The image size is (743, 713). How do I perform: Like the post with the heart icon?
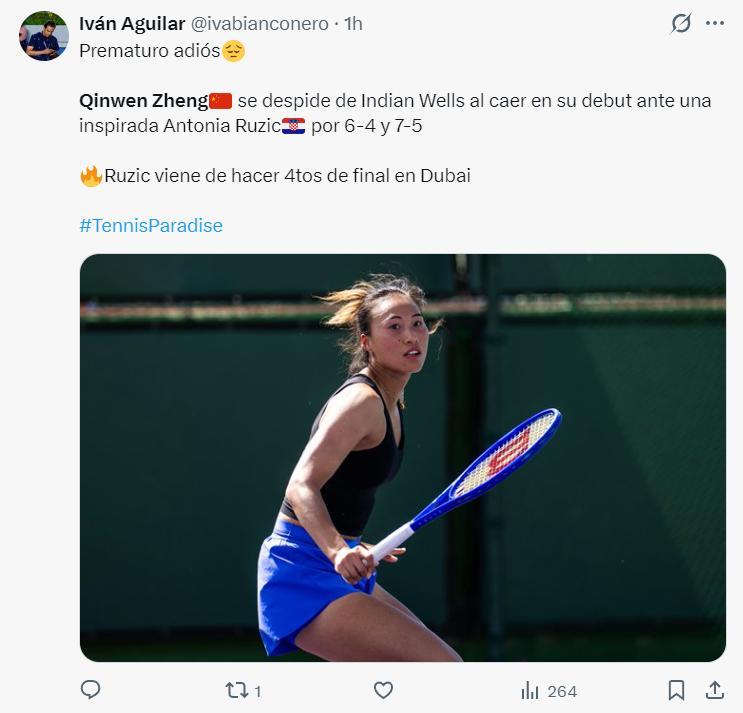click(382, 690)
